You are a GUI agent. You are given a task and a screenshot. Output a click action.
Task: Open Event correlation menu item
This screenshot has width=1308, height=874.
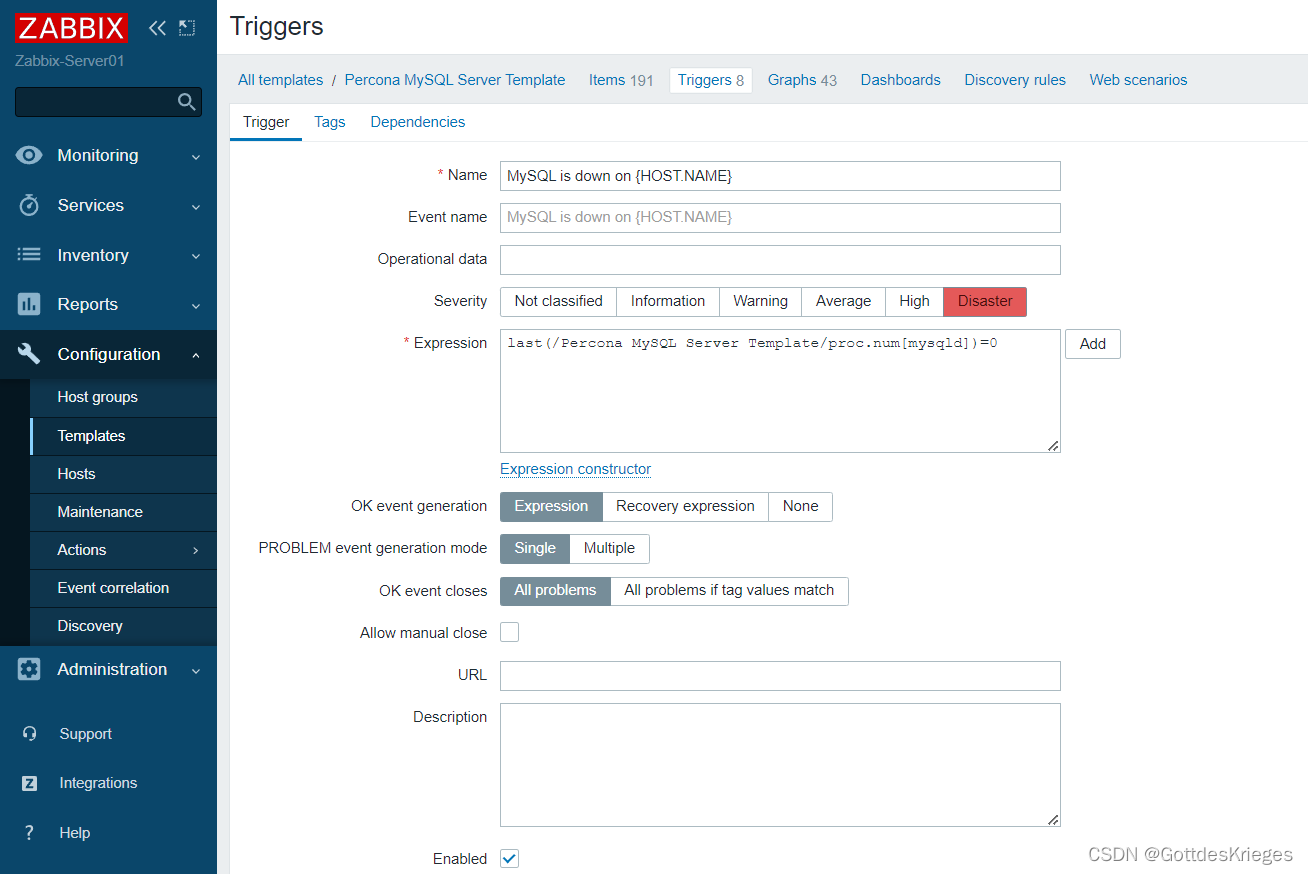tap(123, 588)
